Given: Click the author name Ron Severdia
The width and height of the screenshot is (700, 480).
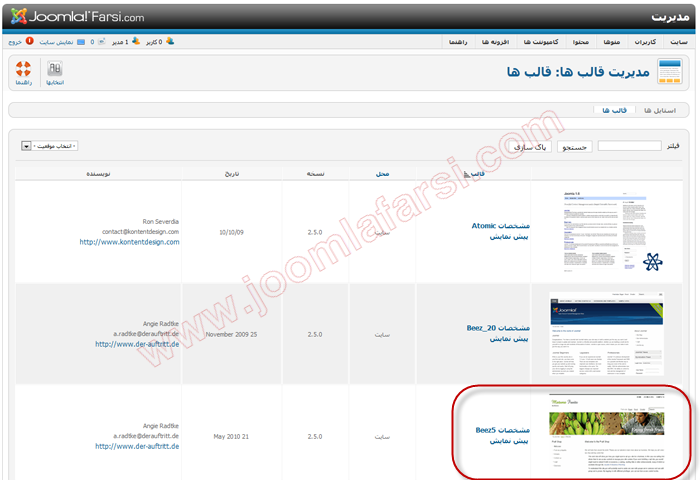Looking at the screenshot, I should click(x=161, y=221).
